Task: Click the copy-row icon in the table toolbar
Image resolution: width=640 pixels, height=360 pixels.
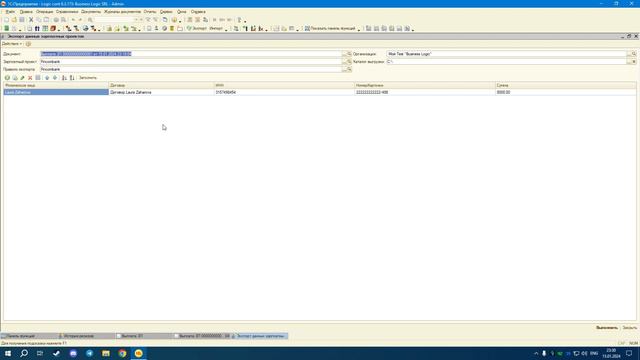Action: (x=15, y=78)
